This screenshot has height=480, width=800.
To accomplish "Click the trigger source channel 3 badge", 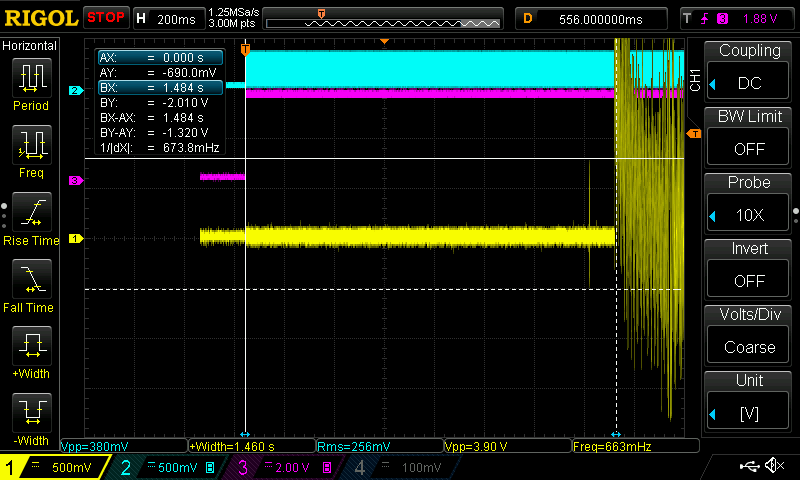I will pyautogui.click(x=722, y=19).
